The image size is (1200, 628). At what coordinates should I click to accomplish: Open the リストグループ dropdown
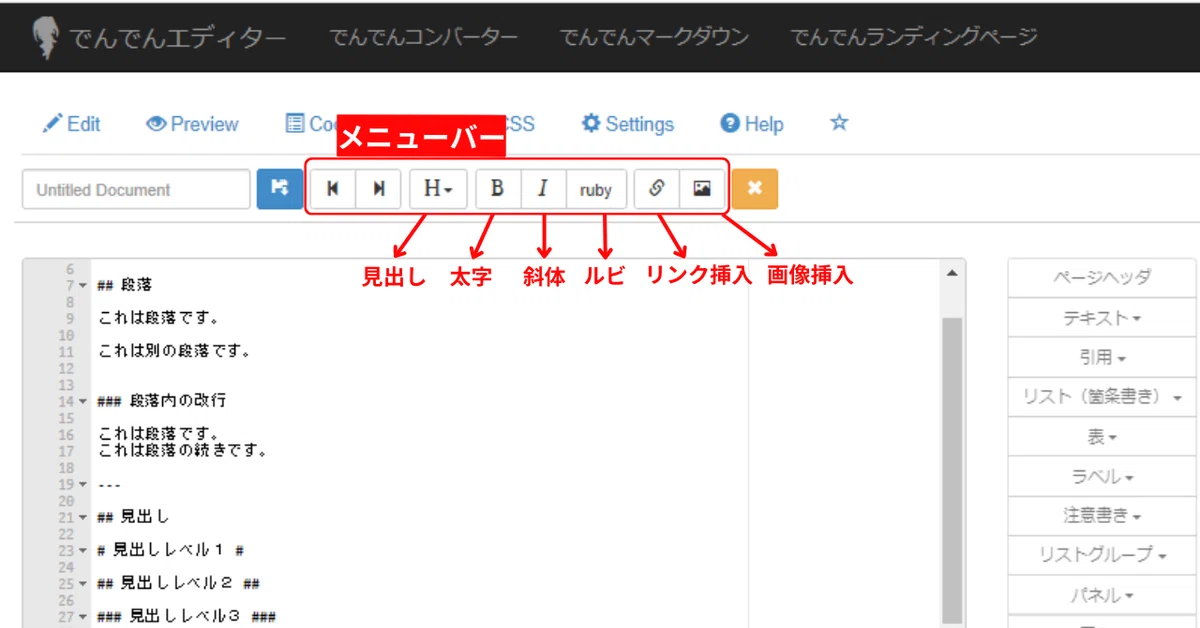1103,555
